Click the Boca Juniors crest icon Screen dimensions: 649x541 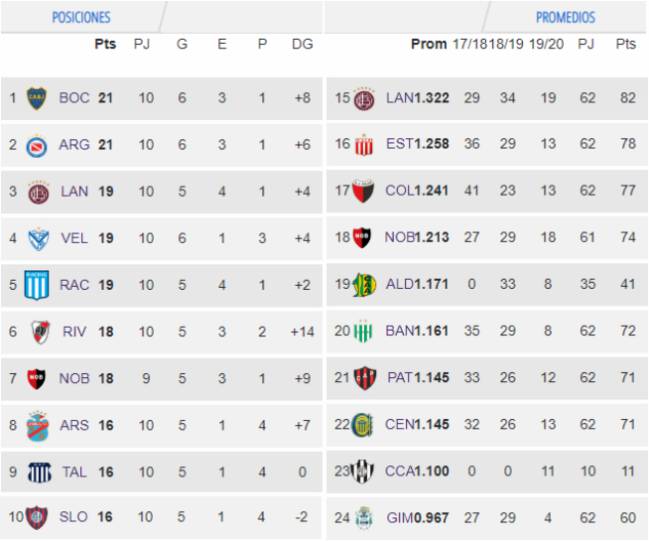click(x=37, y=99)
